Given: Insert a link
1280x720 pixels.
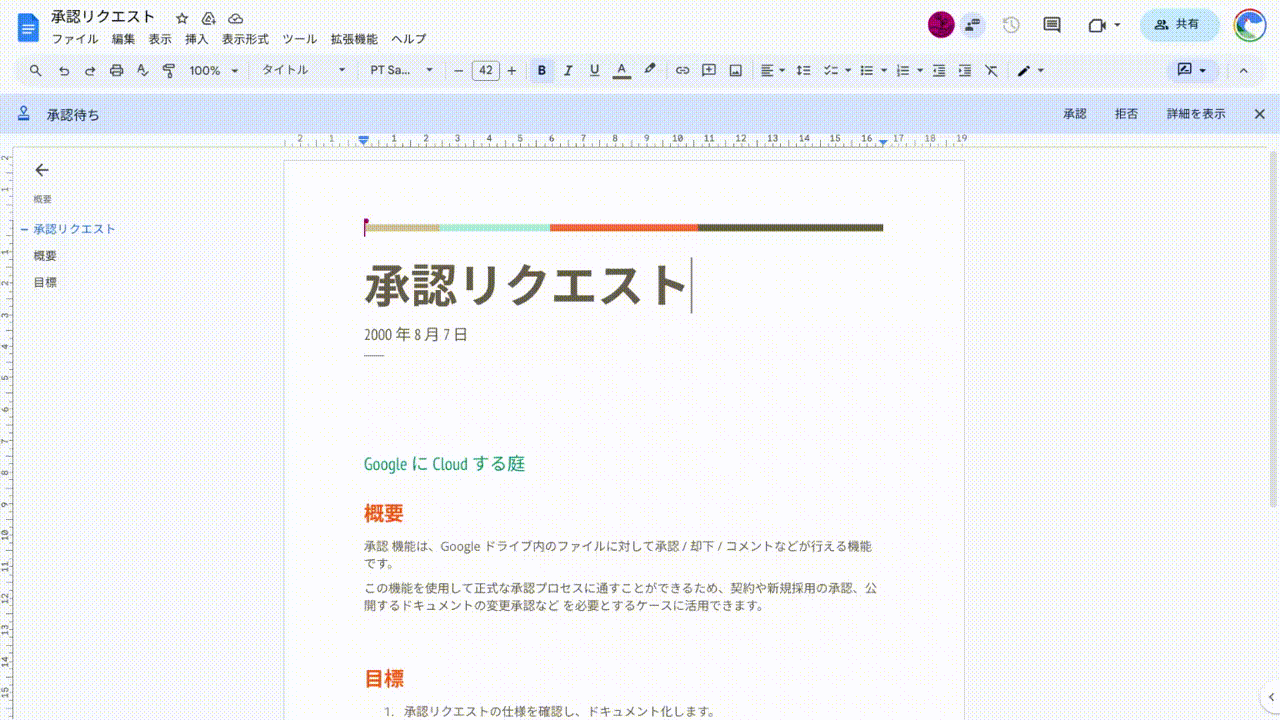Looking at the screenshot, I should [x=682, y=70].
